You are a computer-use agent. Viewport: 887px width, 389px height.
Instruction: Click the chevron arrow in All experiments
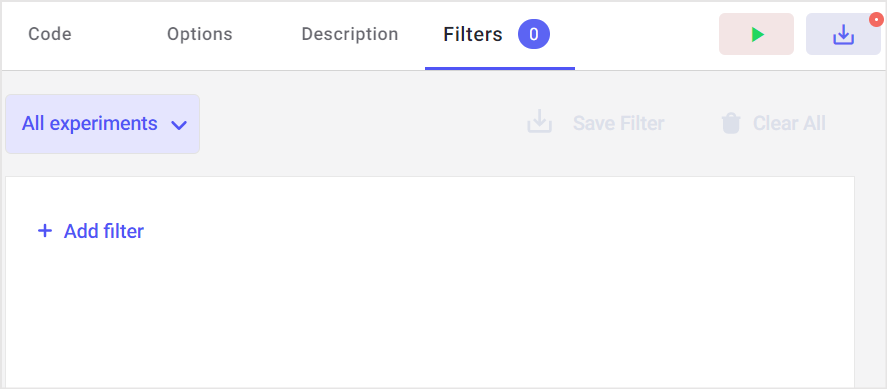[x=179, y=125]
